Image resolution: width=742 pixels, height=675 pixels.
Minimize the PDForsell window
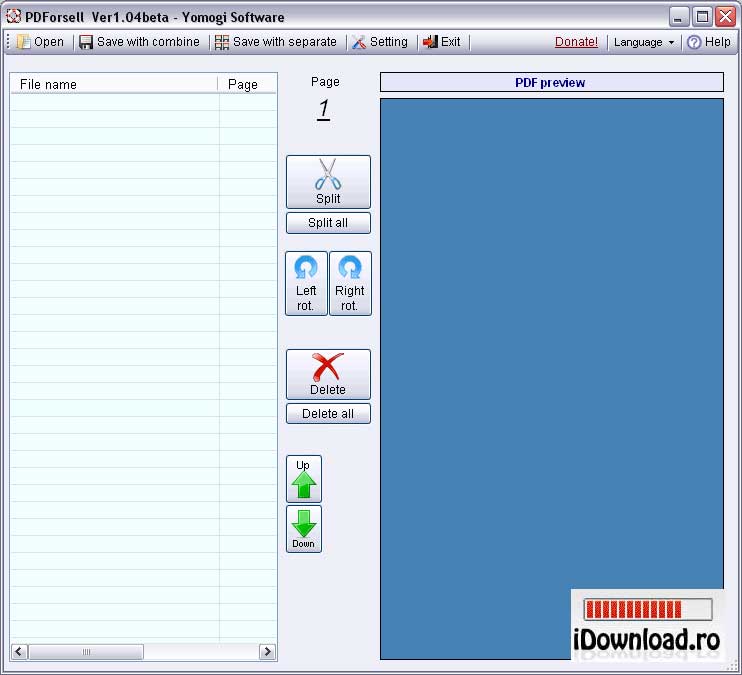(679, 17)
